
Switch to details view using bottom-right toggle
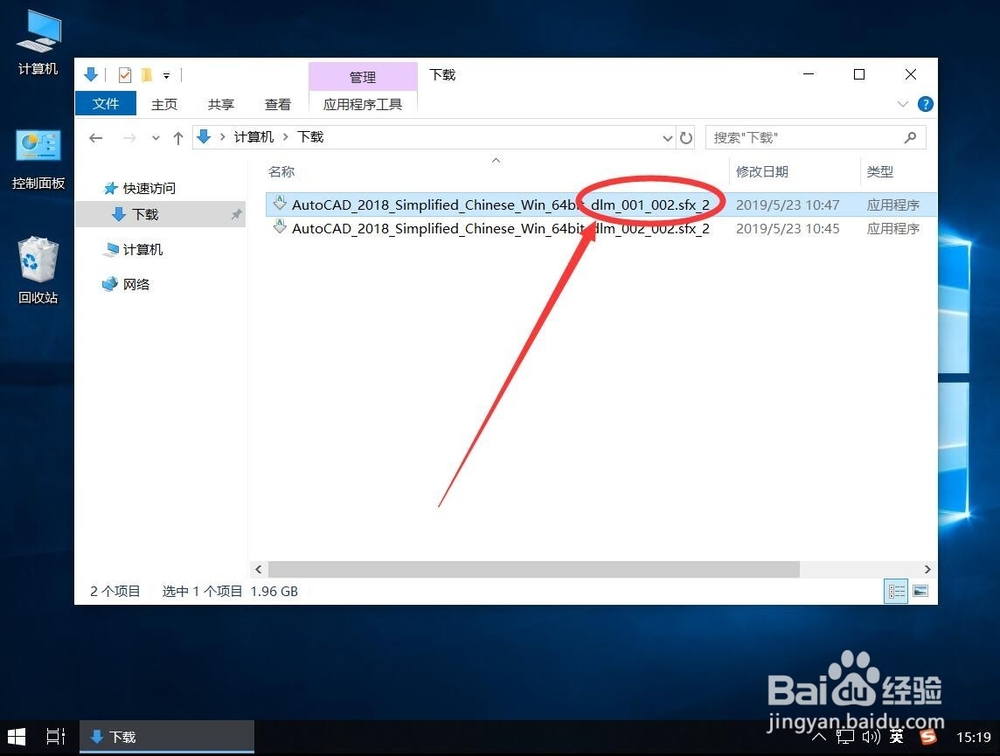point(895,591)
